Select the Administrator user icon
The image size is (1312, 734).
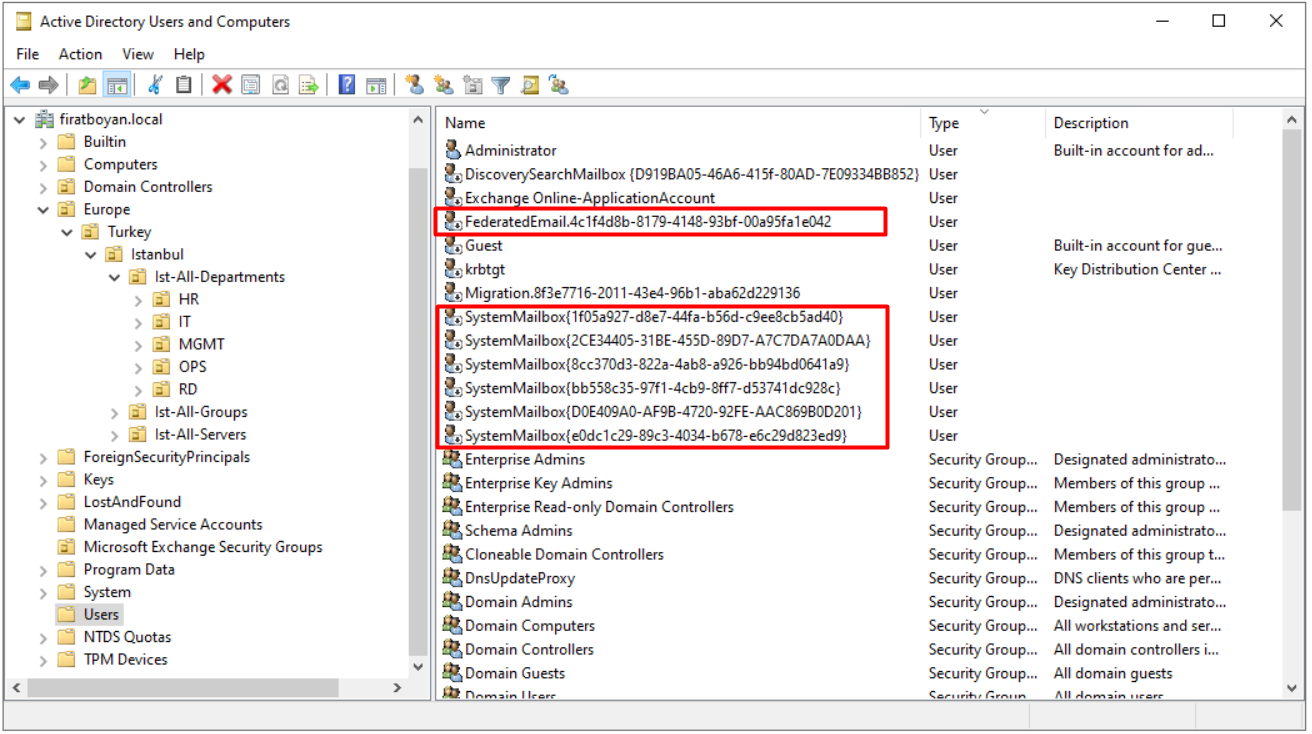[452, 150]
